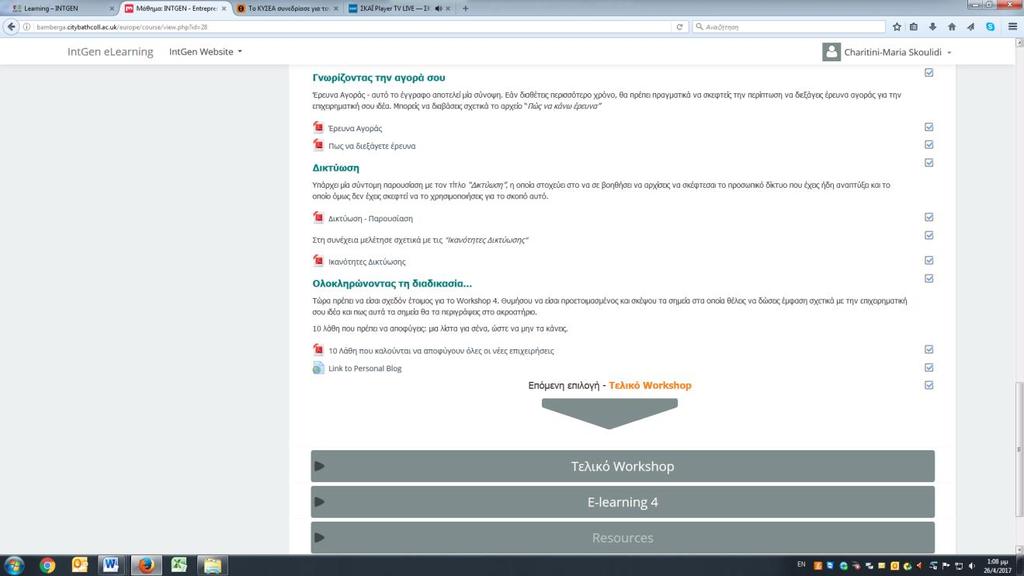Open the bookmarks library icon
The width and height of the screenshot is (1024, 576).
(x=914, y=27)
